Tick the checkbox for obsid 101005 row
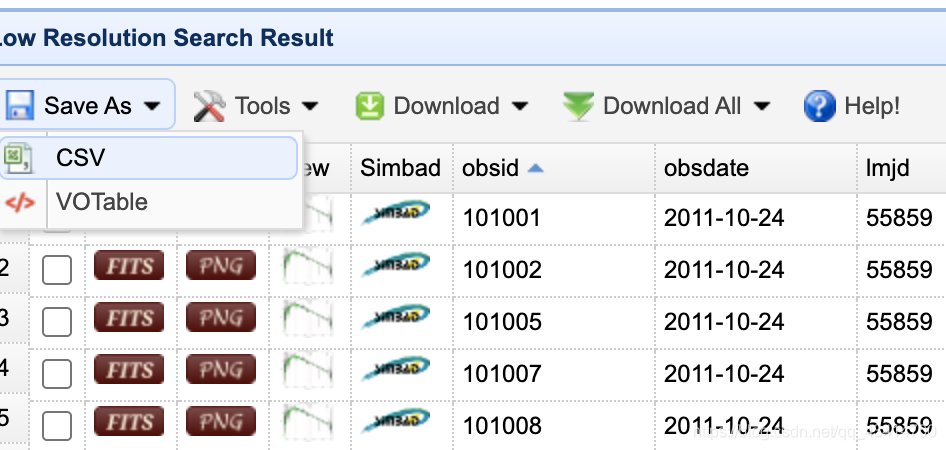Screen dimensions: 946x450 [57, 322]
